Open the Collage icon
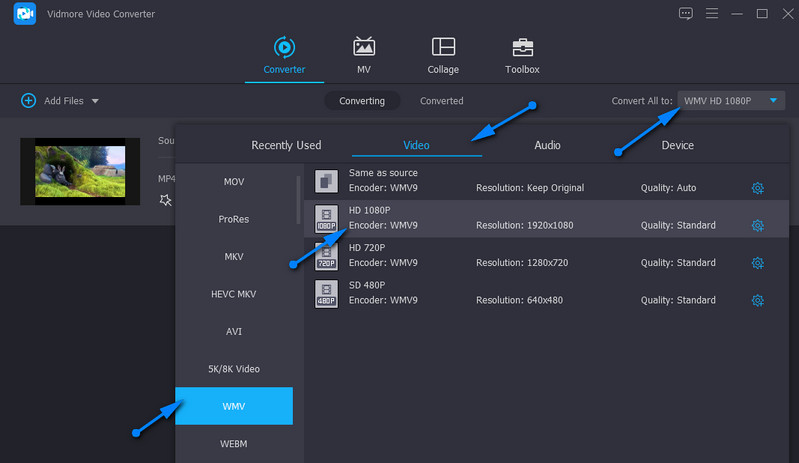The image size is (799, 463). click(443, 47)
